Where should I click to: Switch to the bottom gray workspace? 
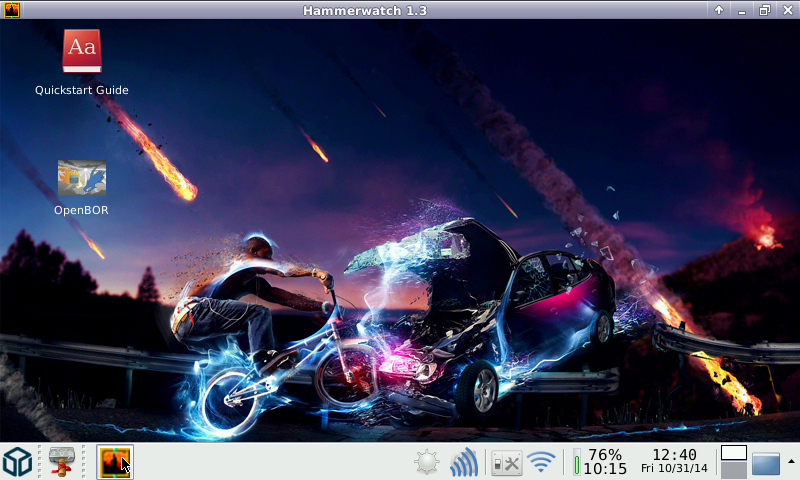(734, 470)
